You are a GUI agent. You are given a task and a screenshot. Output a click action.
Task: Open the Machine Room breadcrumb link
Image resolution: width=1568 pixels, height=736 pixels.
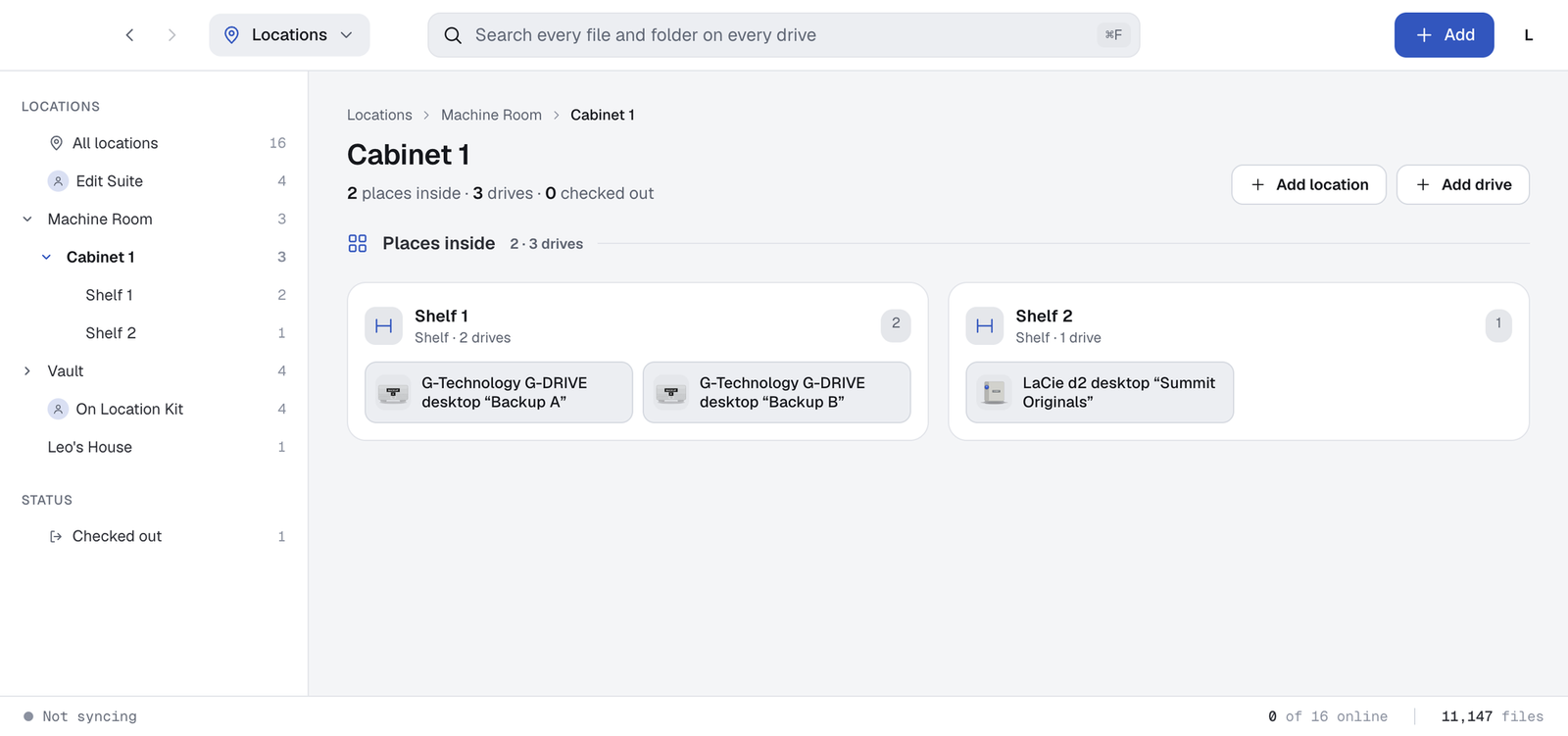tap(491, 115)
